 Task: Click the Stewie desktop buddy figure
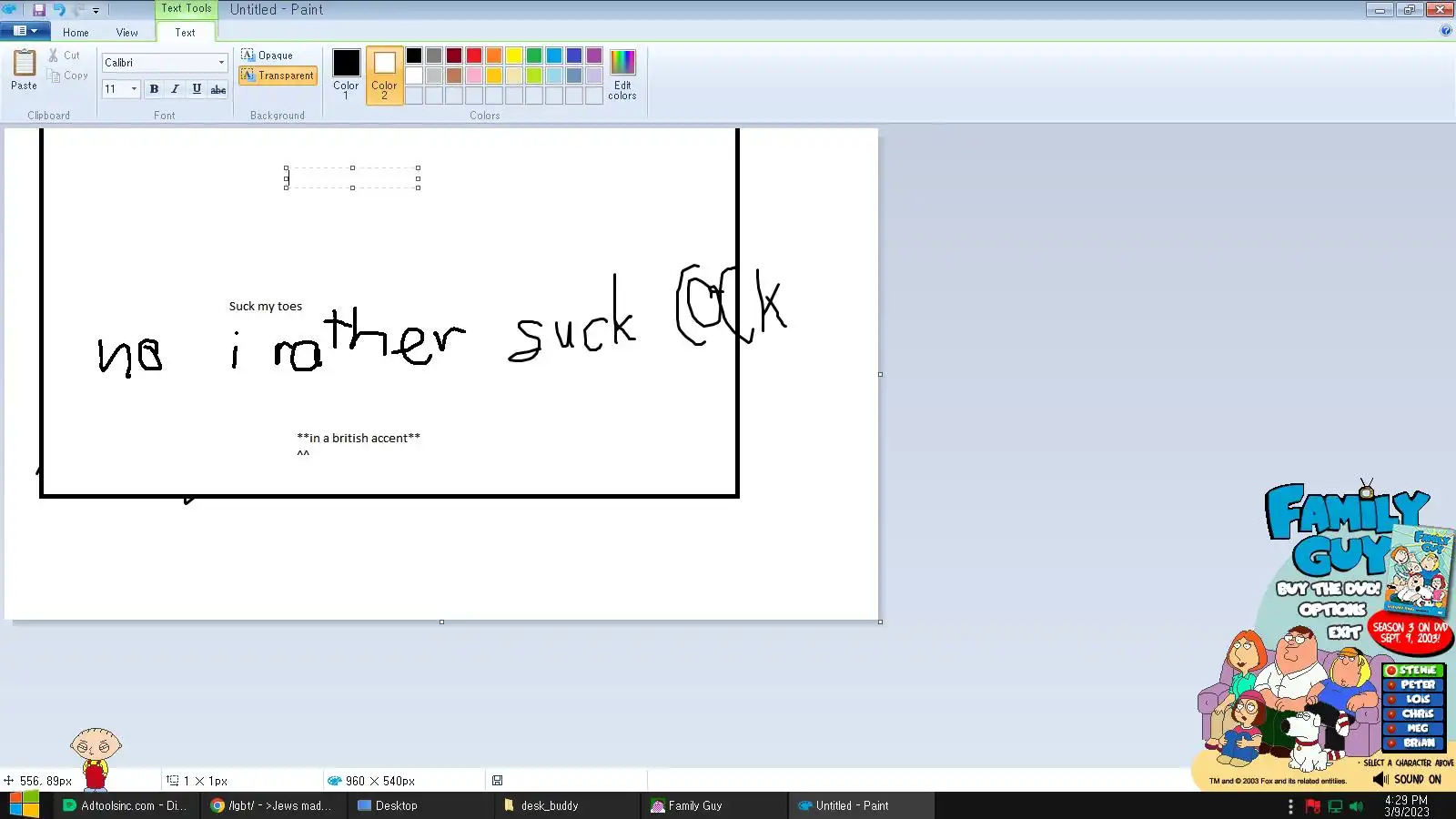click(x=96, y=759)
